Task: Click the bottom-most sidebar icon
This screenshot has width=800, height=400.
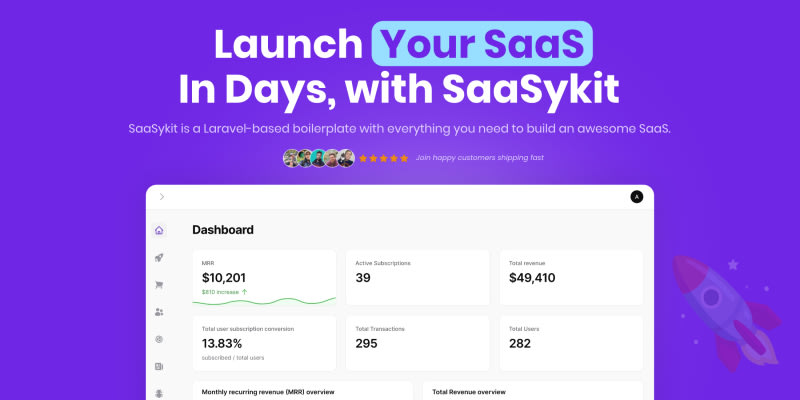Action: [159, 393]
